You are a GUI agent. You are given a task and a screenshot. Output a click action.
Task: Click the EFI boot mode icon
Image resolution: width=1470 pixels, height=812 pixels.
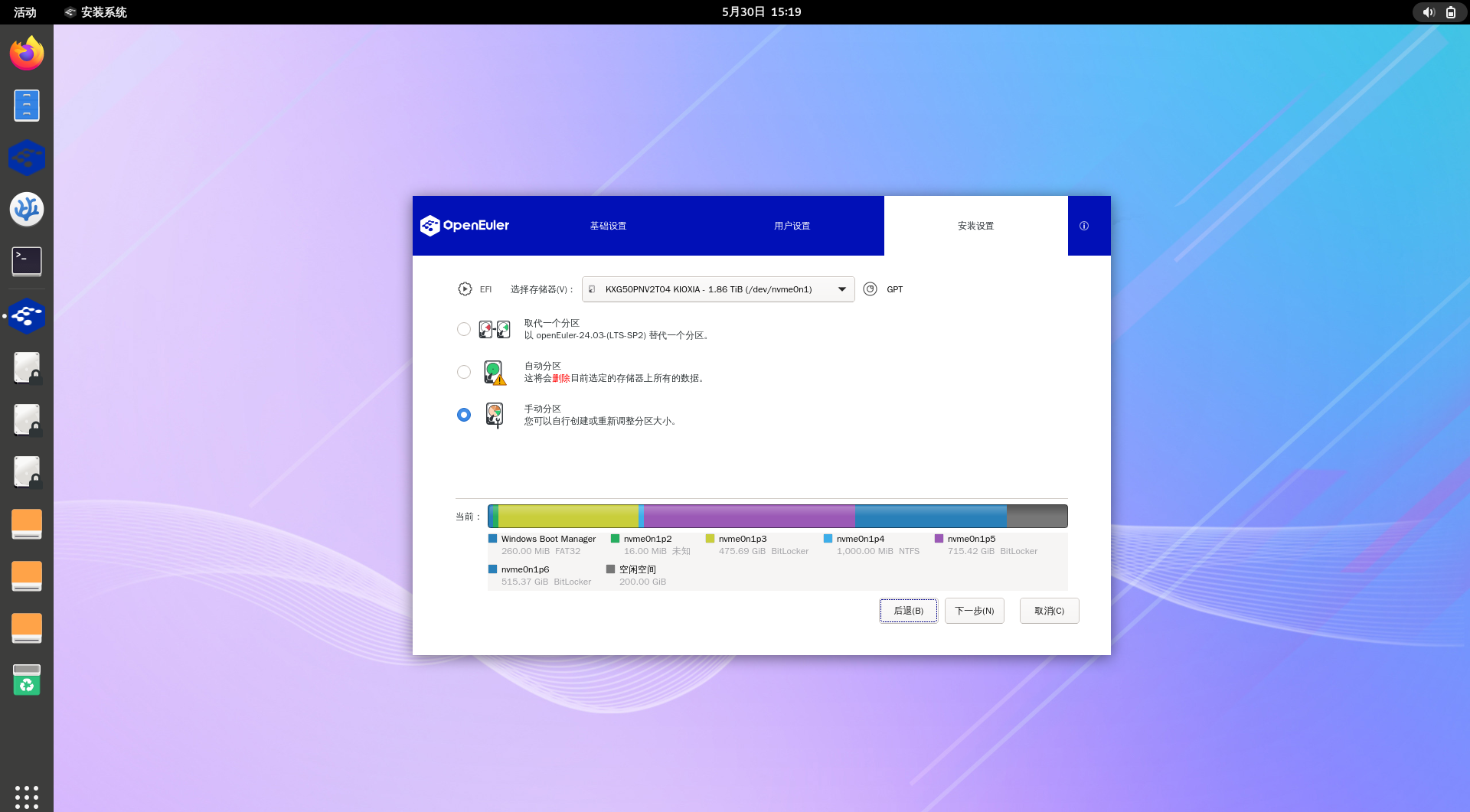coord(465,289)
